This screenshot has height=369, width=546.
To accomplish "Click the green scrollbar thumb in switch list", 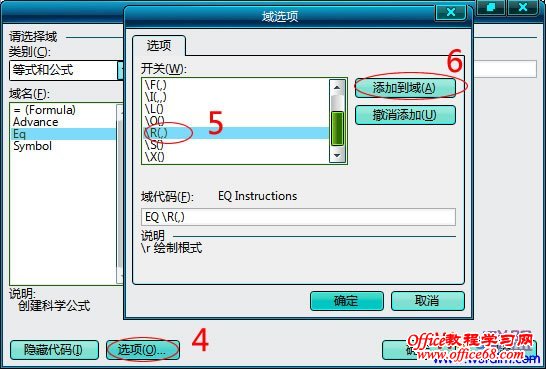I will (337, 128).
